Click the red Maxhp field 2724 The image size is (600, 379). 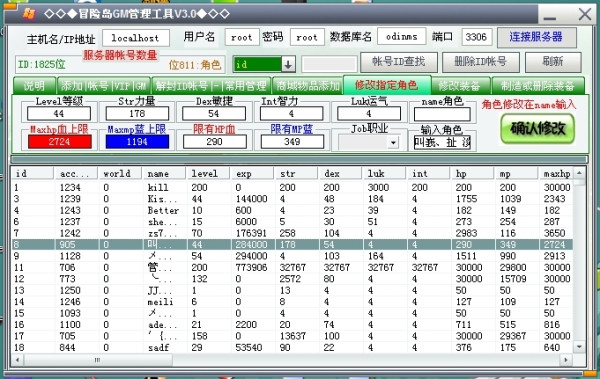60,142
